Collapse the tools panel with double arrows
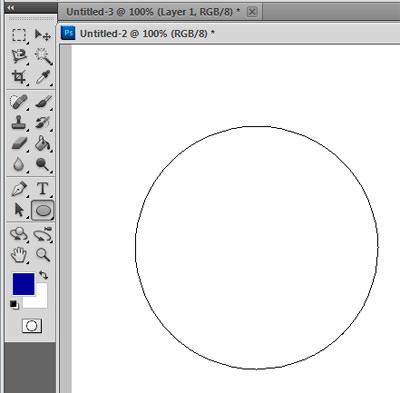The width and height of the screenshot is (400, 393). click(11, 8)
